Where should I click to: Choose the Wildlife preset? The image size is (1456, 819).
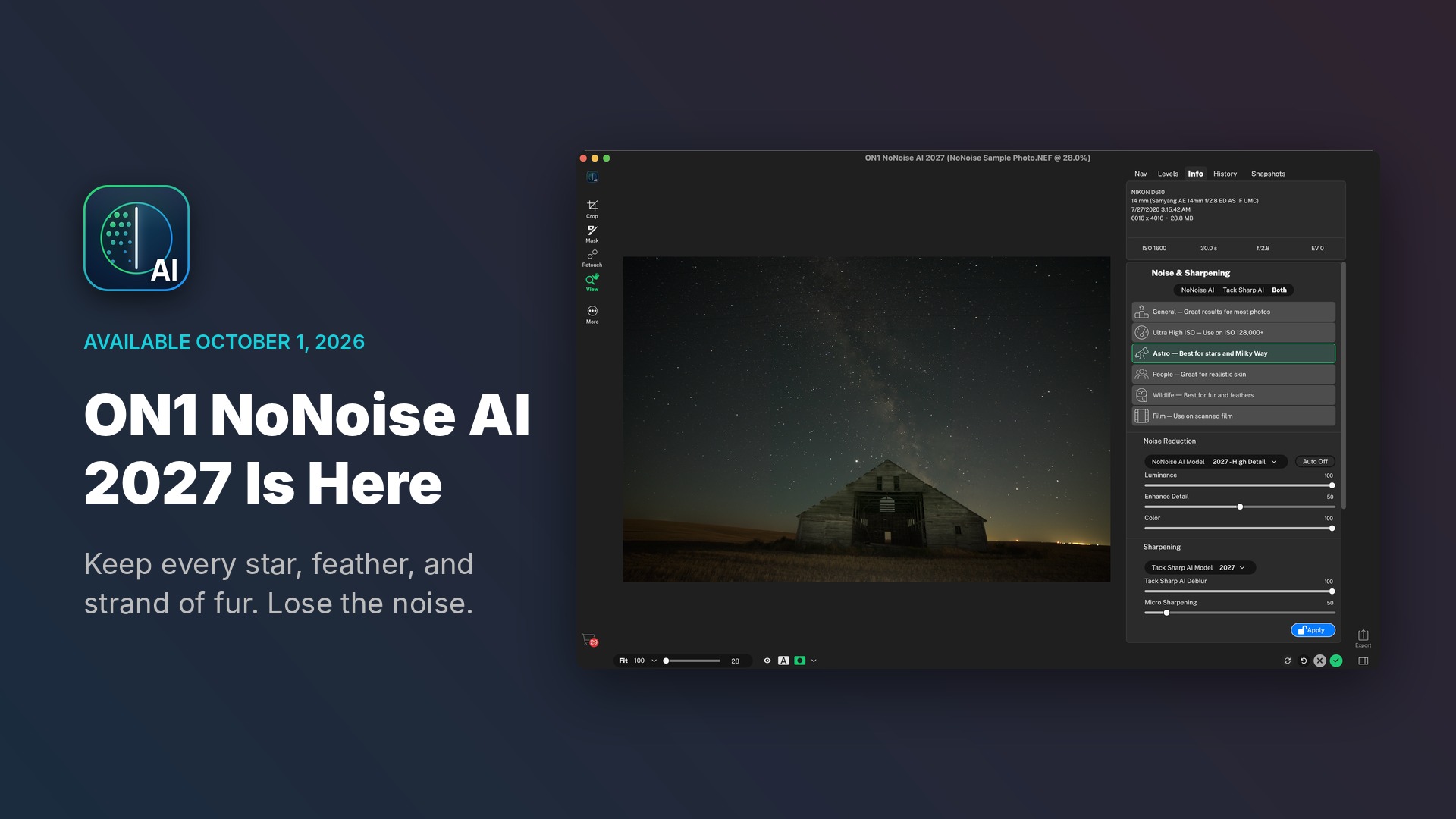pos(1233,395)
